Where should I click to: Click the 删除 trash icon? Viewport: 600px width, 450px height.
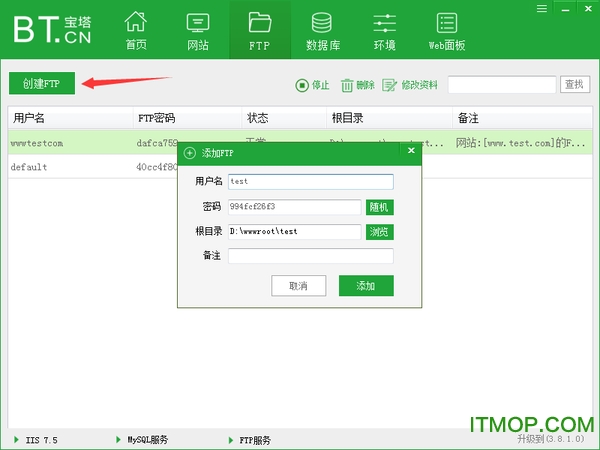tap(347, 85)
